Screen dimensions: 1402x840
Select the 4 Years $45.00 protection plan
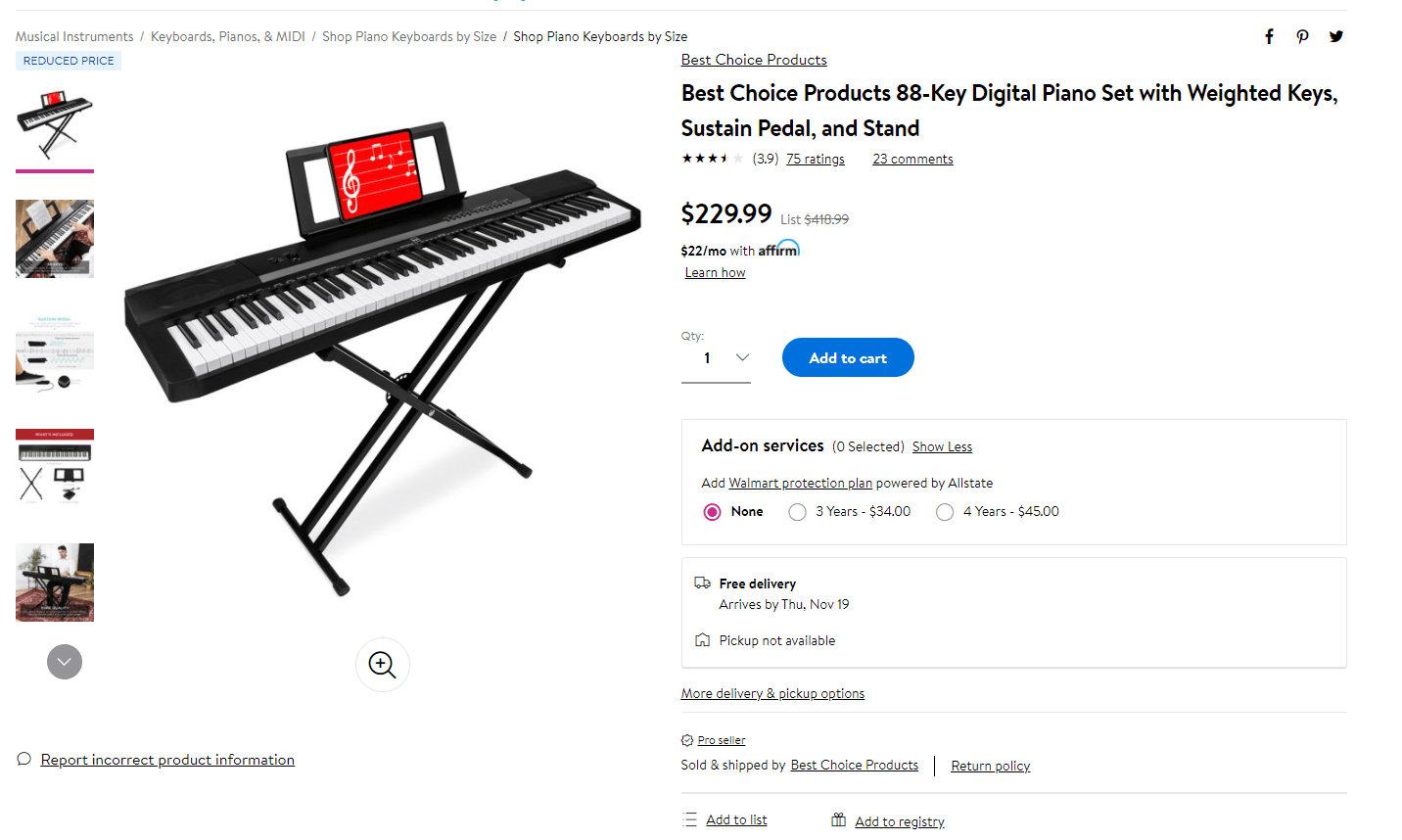(944, 511)
